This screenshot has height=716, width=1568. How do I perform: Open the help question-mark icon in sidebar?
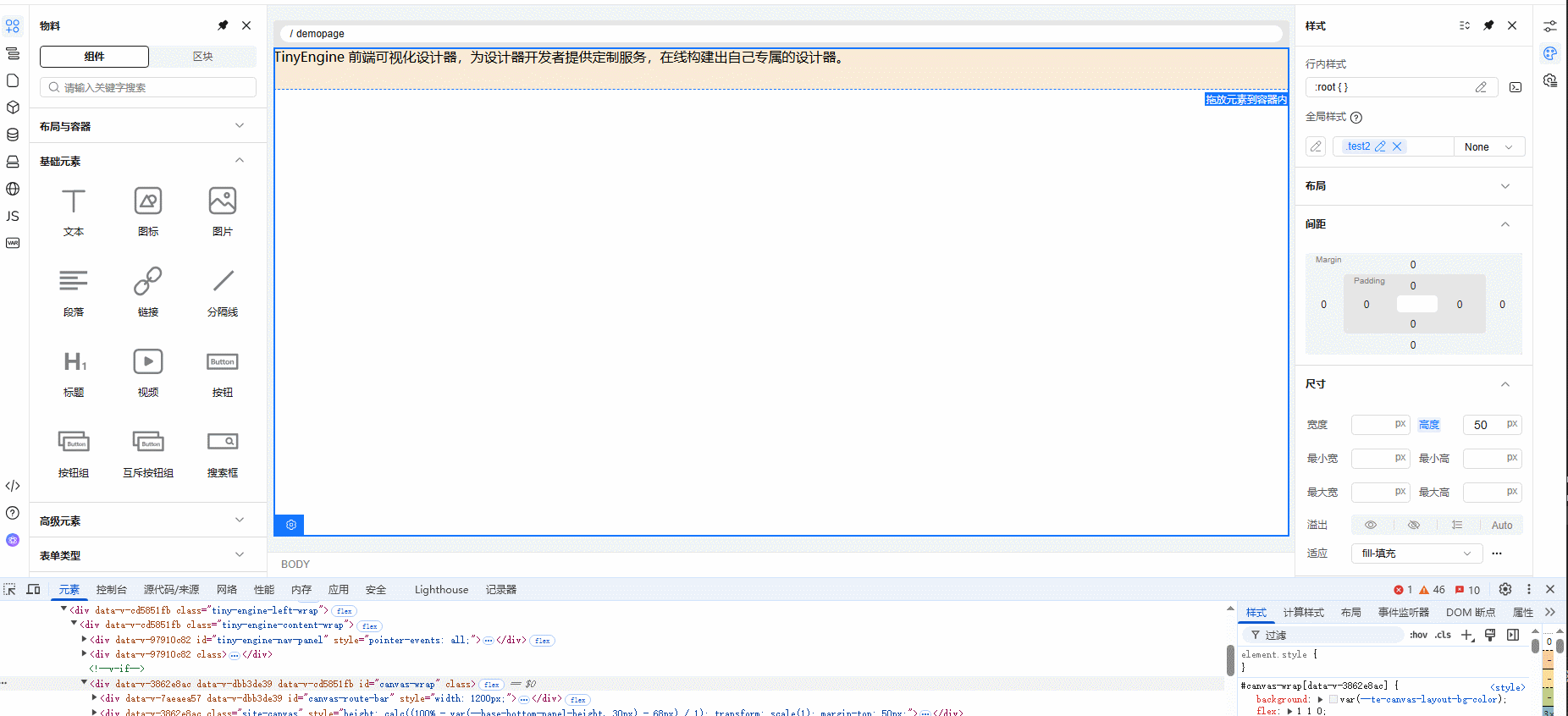13,513
